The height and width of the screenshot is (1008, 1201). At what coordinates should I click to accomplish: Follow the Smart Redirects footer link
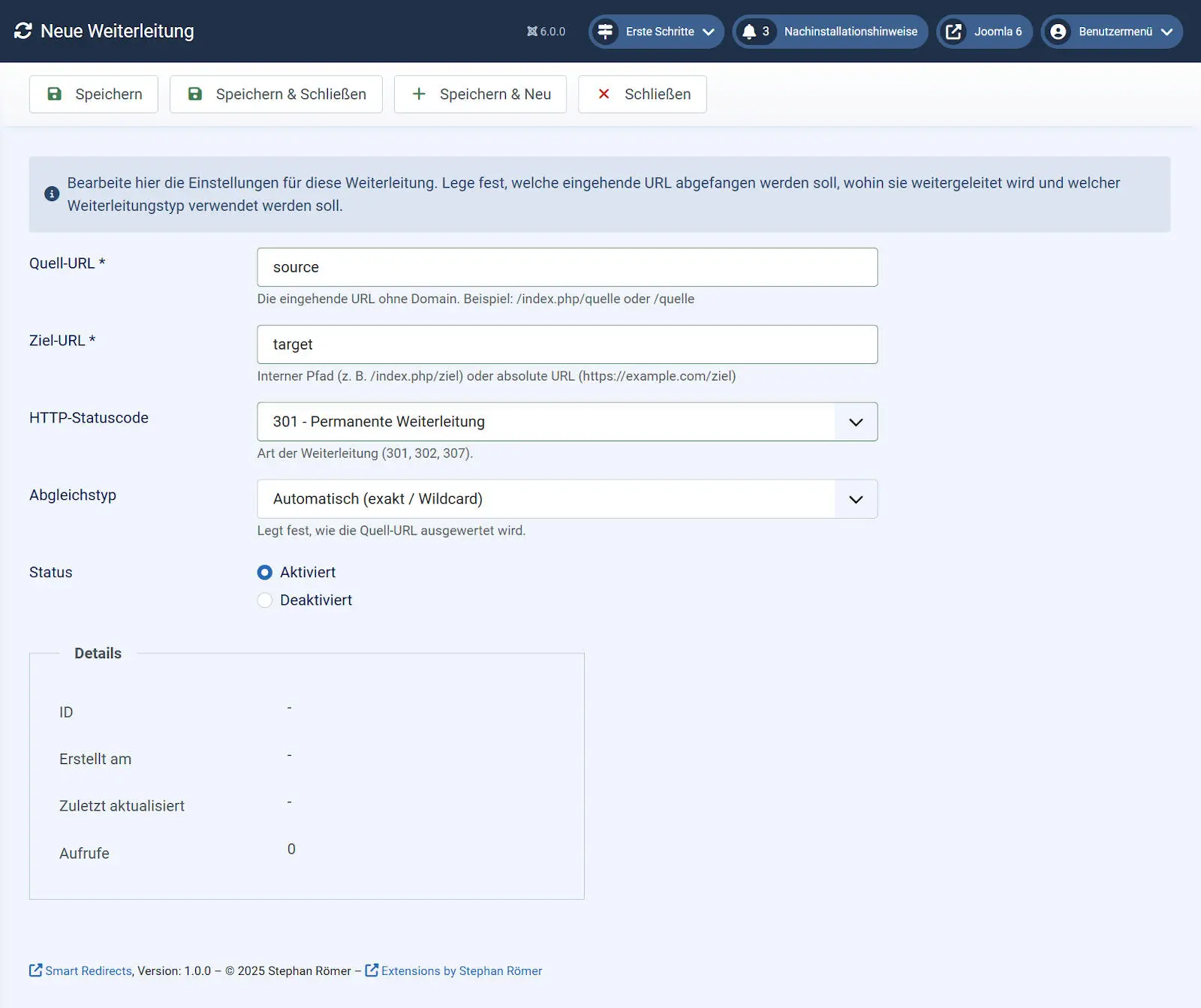[88, 970]
